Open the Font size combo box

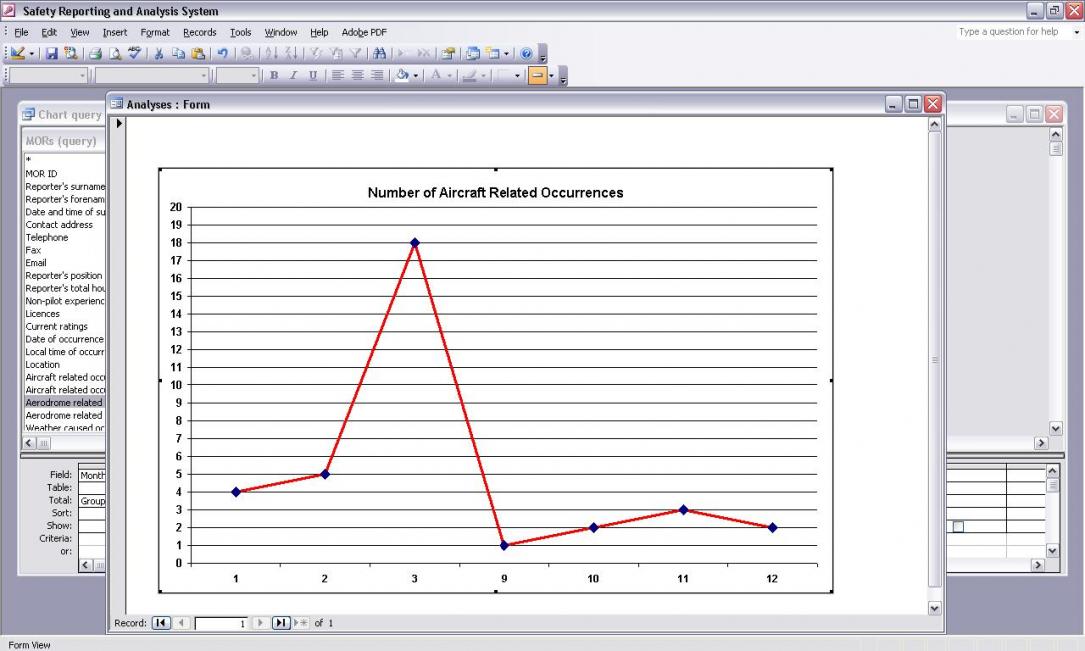tap(237, 75)
